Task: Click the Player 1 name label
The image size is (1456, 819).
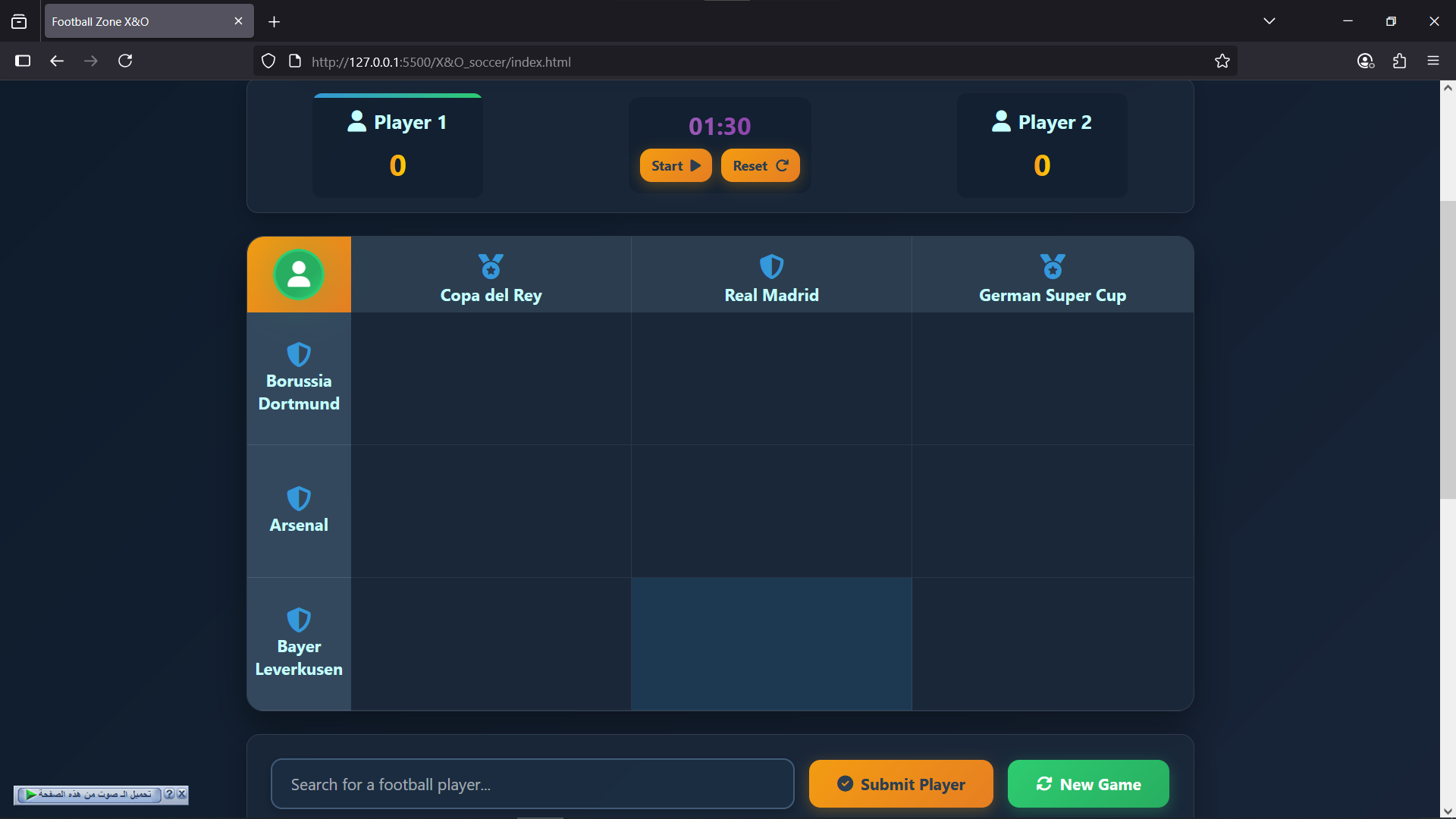Action: (x=410, y=122)
